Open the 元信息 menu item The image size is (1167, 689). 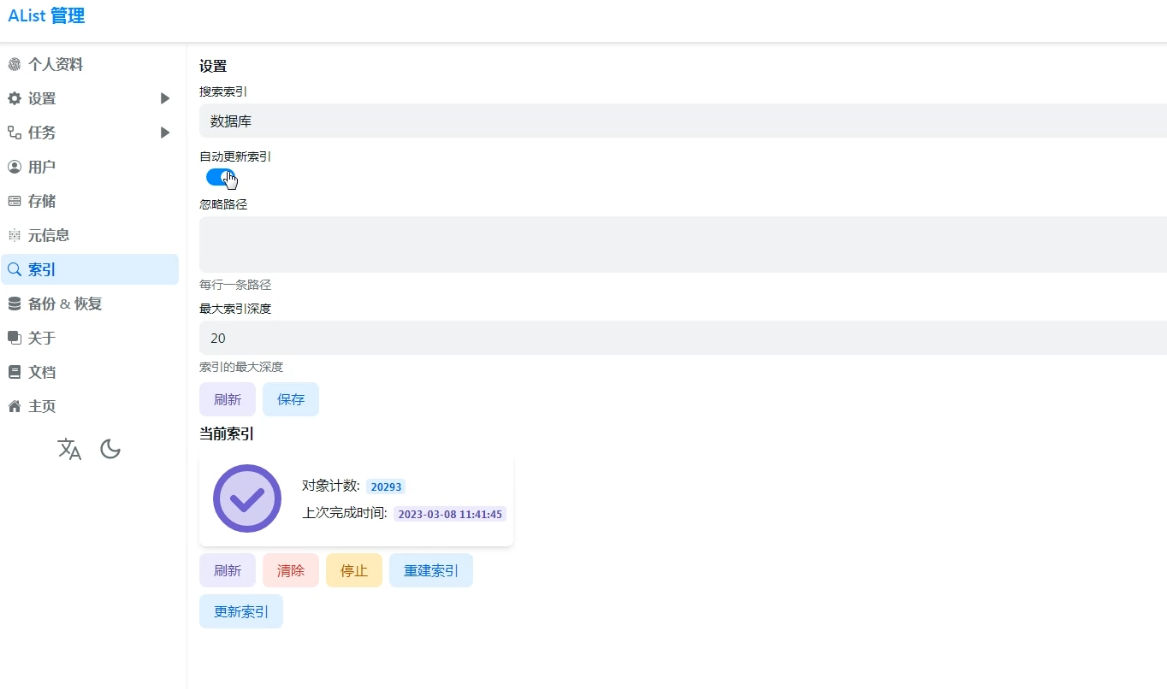point(48,235)
